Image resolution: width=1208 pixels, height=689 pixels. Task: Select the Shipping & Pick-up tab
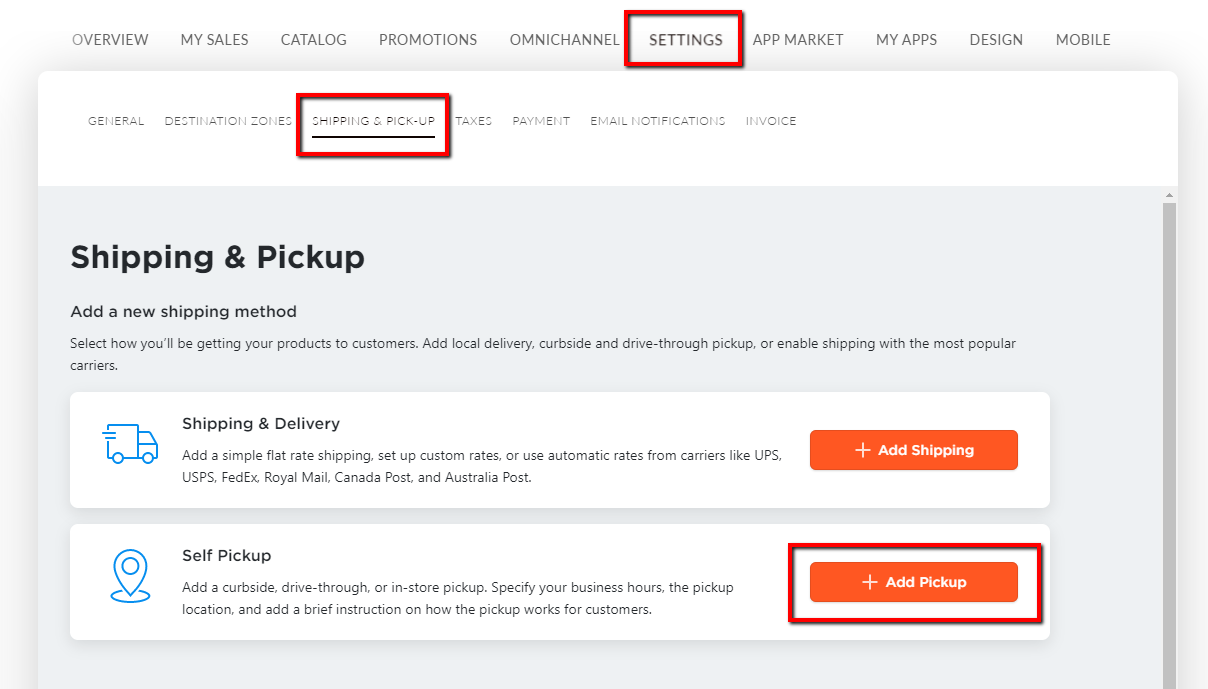tap(373, 121)
